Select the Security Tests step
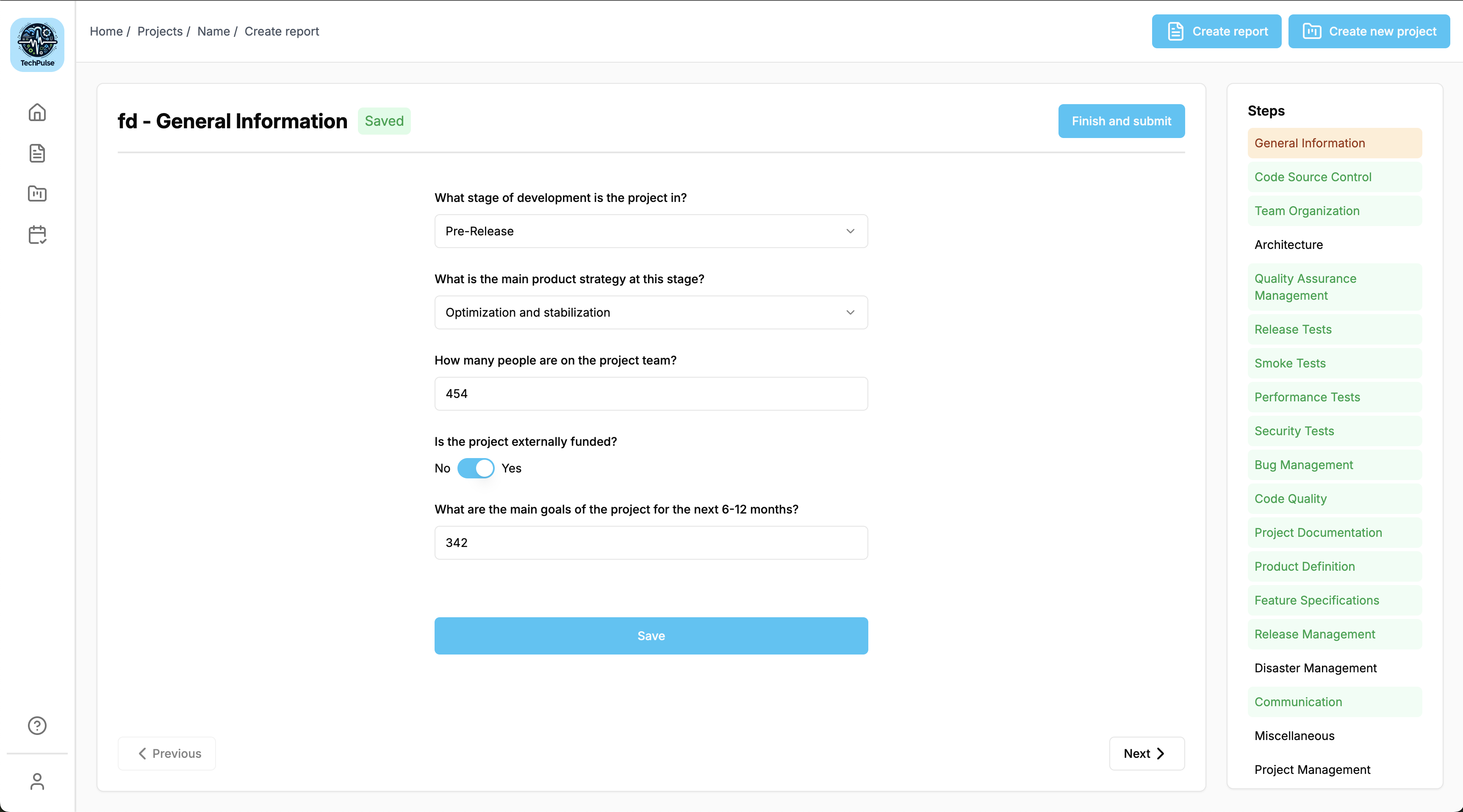This screenshot has width=1463, height=812. (x=1294, y=431)
